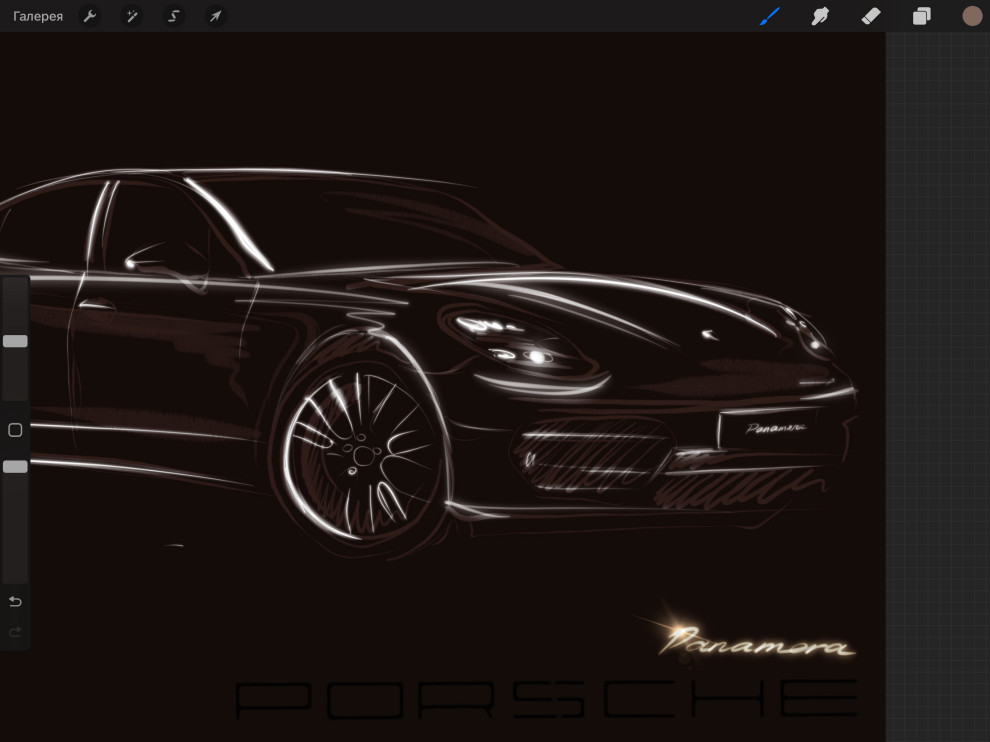Tap the PORSCHE lettering on the canvas

click(545, 699)
